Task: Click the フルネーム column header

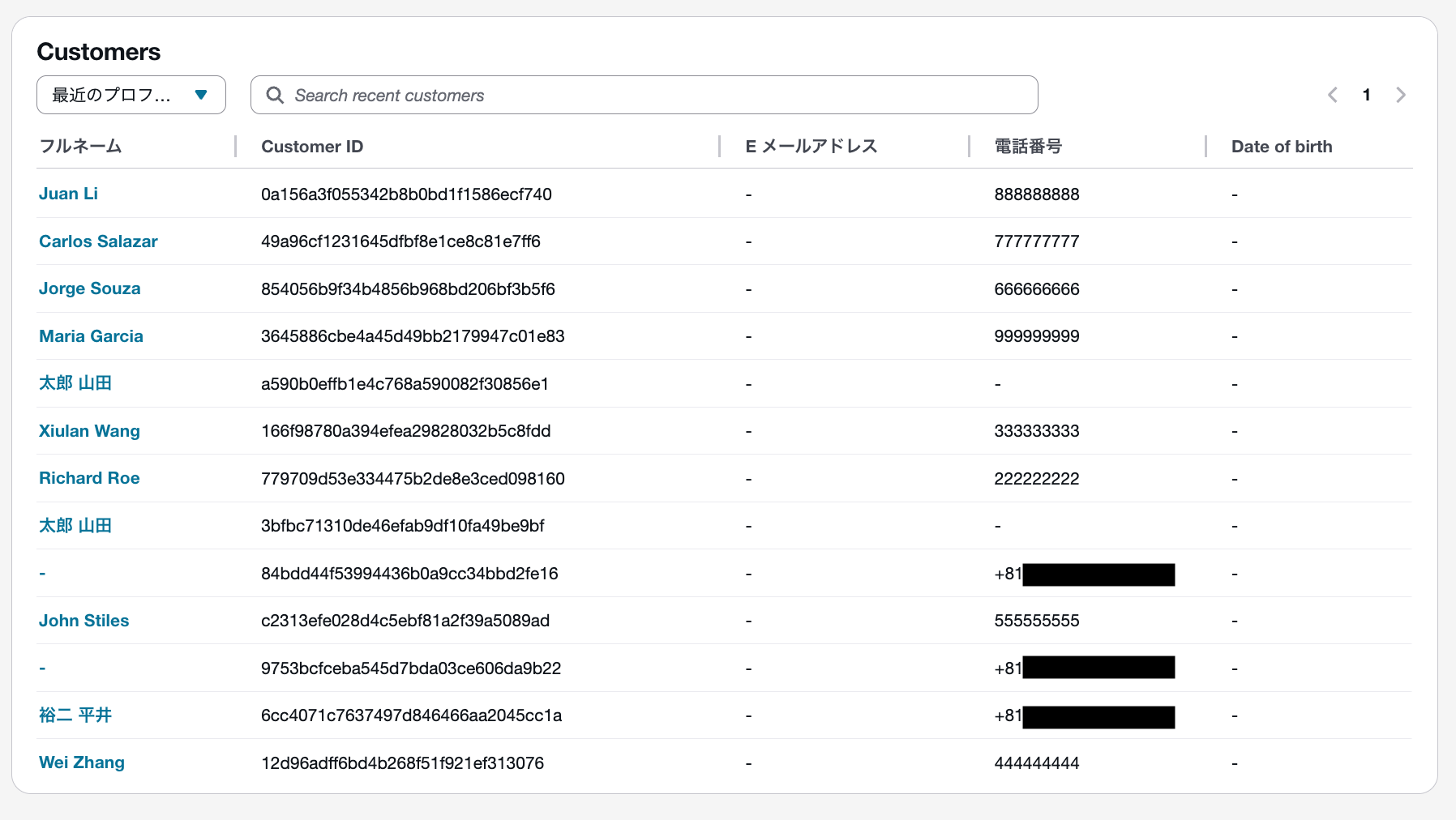Action: pos(80,146)
